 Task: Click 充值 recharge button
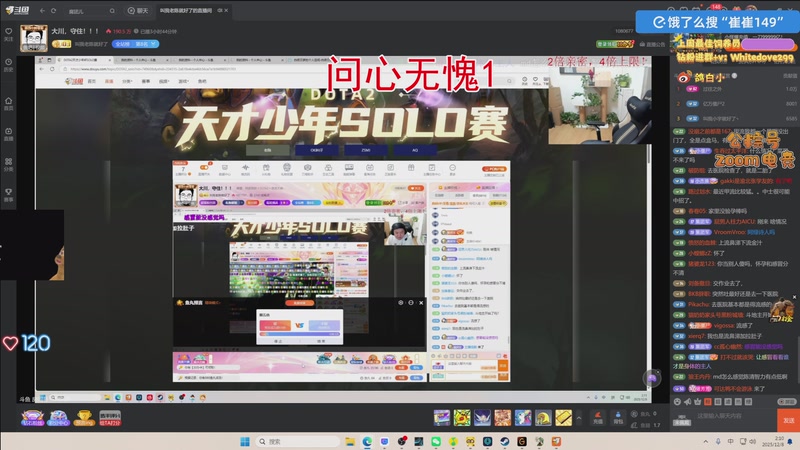pos(598,418)
